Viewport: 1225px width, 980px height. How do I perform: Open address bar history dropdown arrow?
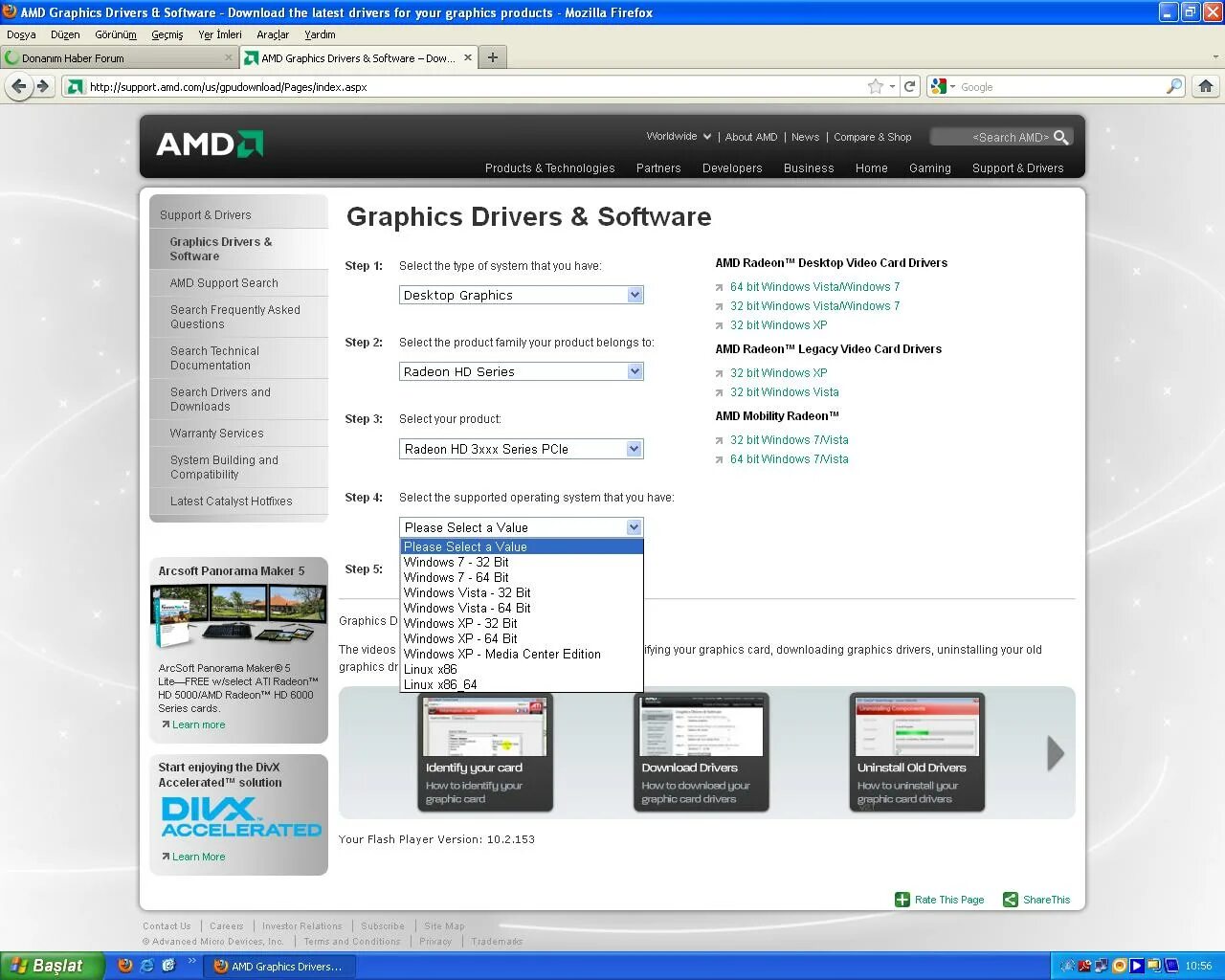pos(893,86)
